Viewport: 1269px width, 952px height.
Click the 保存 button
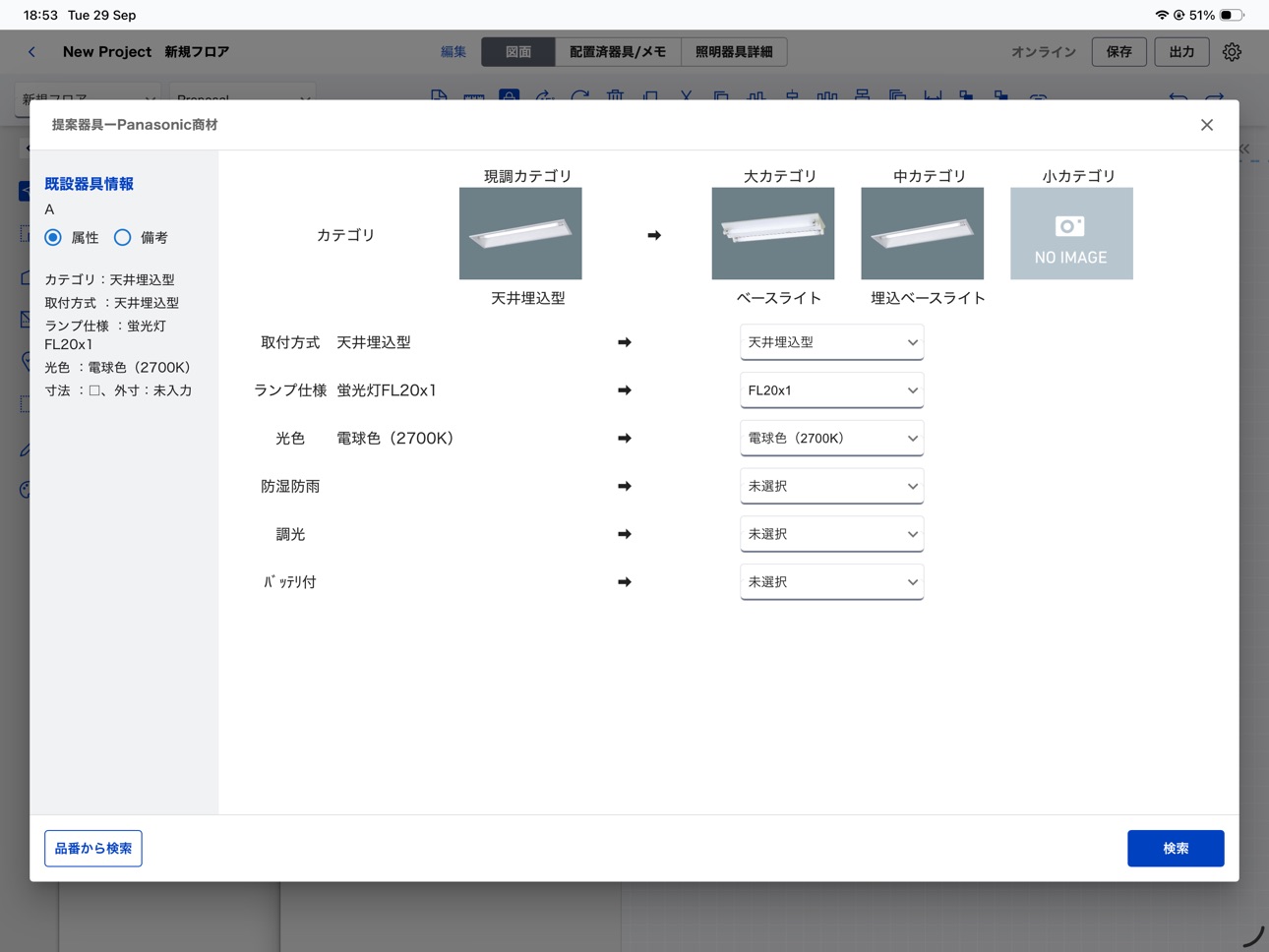[1119, 52]
